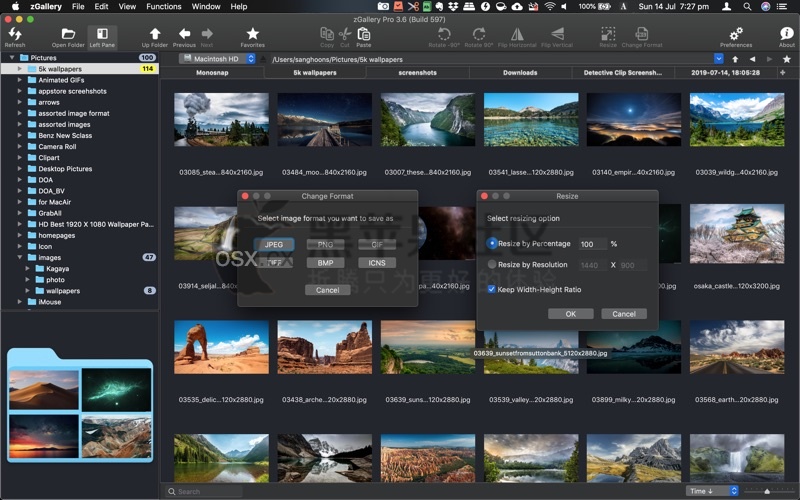
Task: Open Favorites star in toolbar
Action: [253, 34]
